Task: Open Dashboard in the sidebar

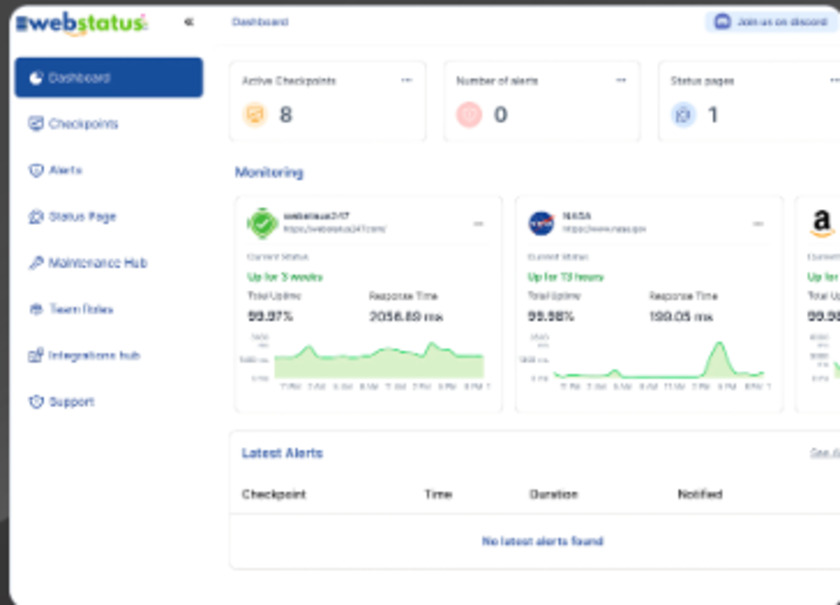Action: click(x=108, y=78)
